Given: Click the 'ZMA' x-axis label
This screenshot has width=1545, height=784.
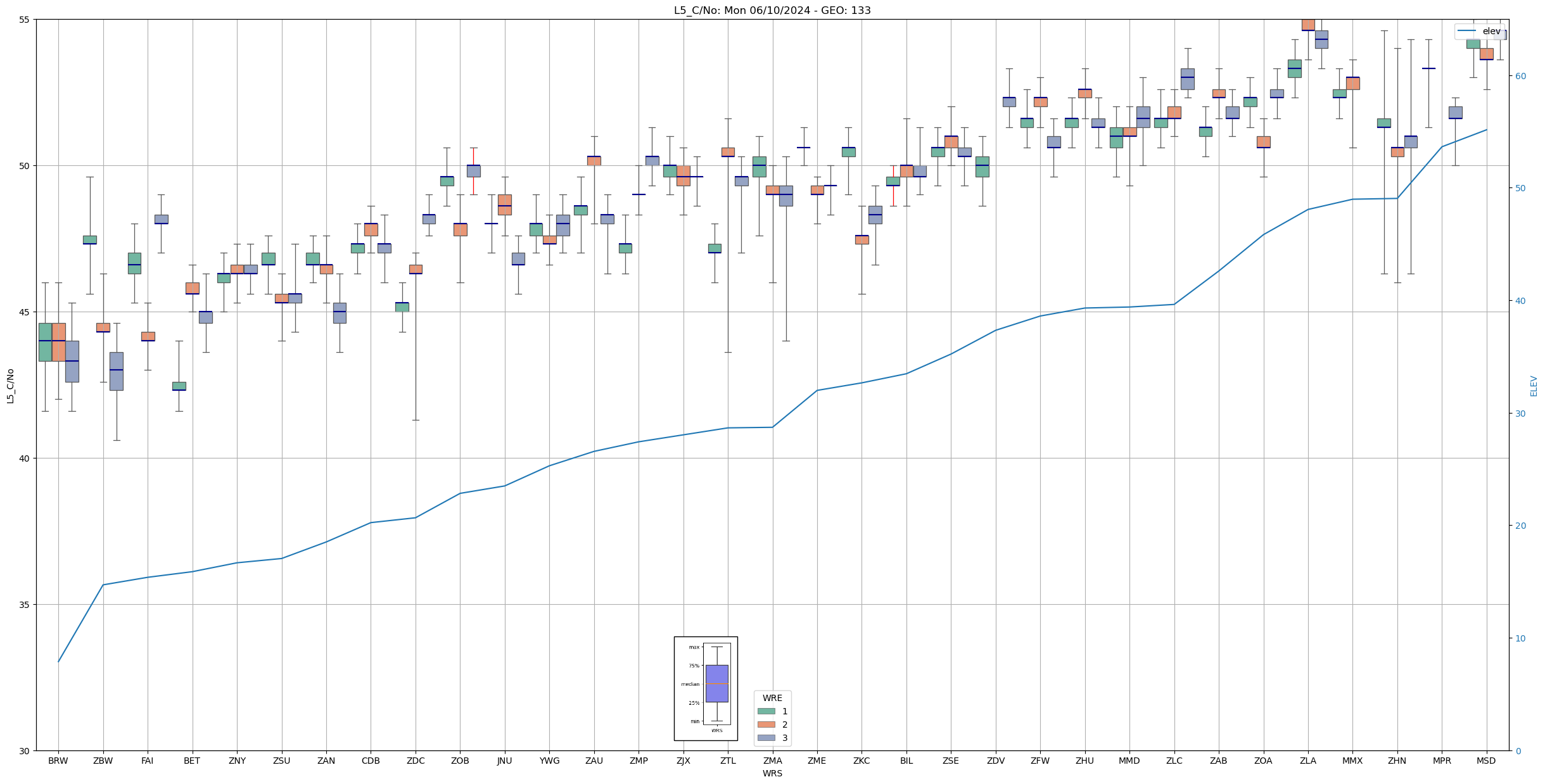Looking at the screenshot, I should click(x=773, y=761).
